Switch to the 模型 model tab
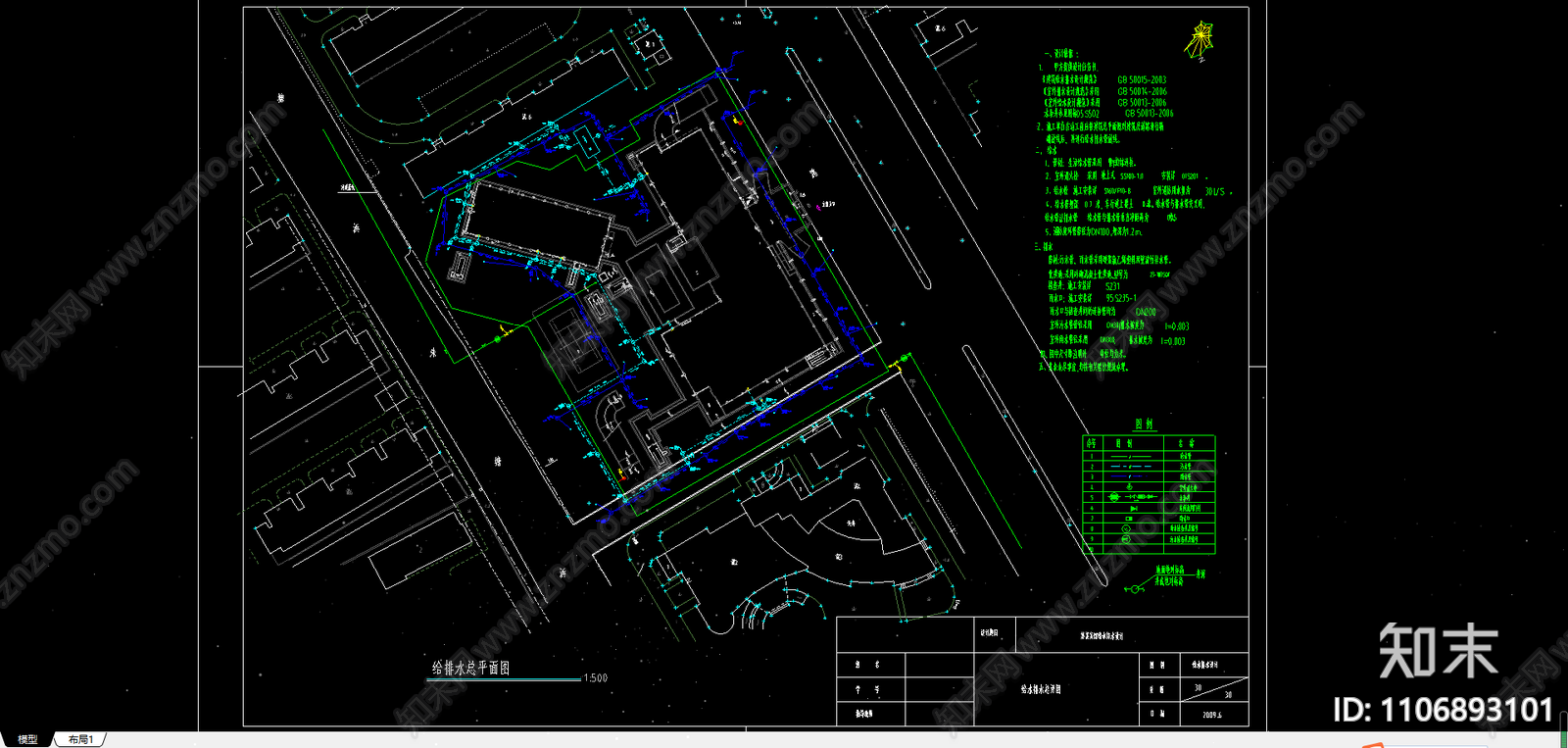The height and width of the screenshot is (748, 1568). coord(27,739)
